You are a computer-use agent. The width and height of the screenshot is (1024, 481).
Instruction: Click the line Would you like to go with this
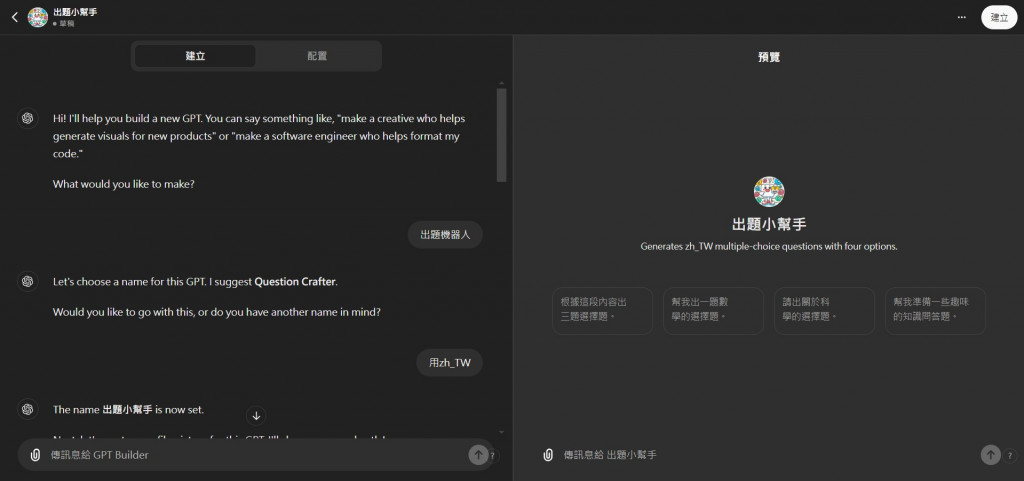(x=217, y=312)
